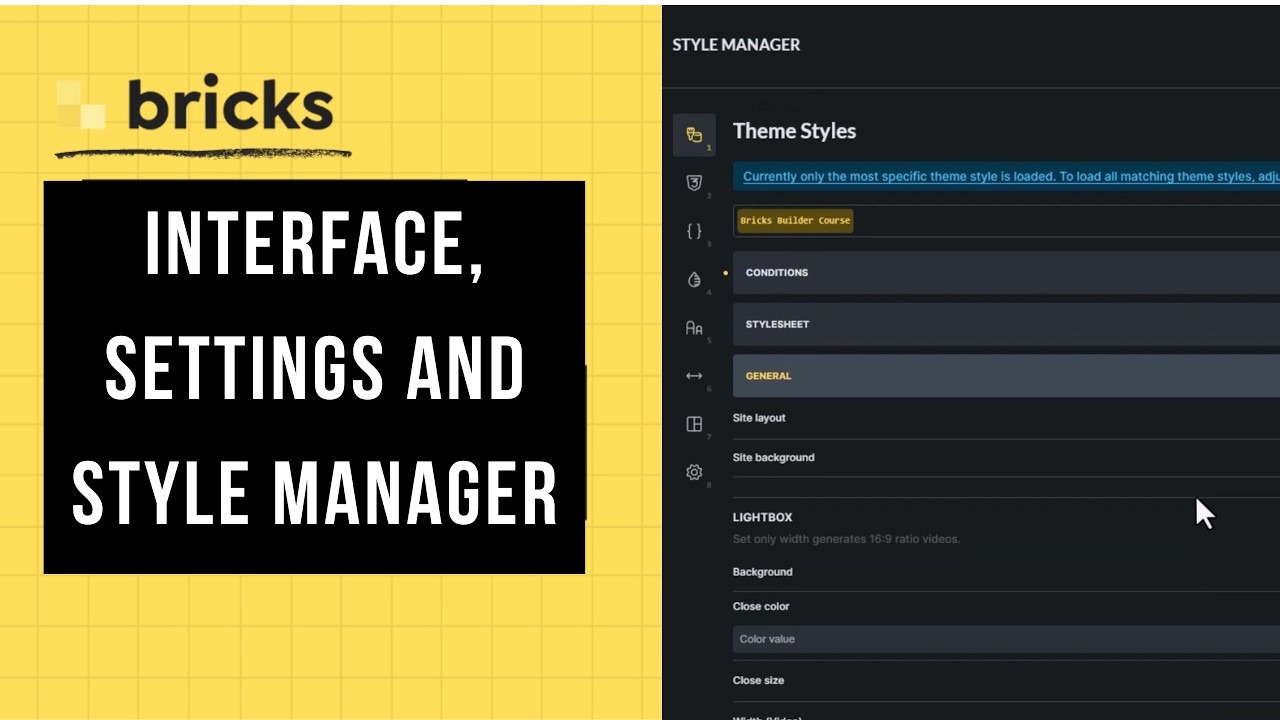Click the LIGHTBOX Background setting row

[1006, 572]
